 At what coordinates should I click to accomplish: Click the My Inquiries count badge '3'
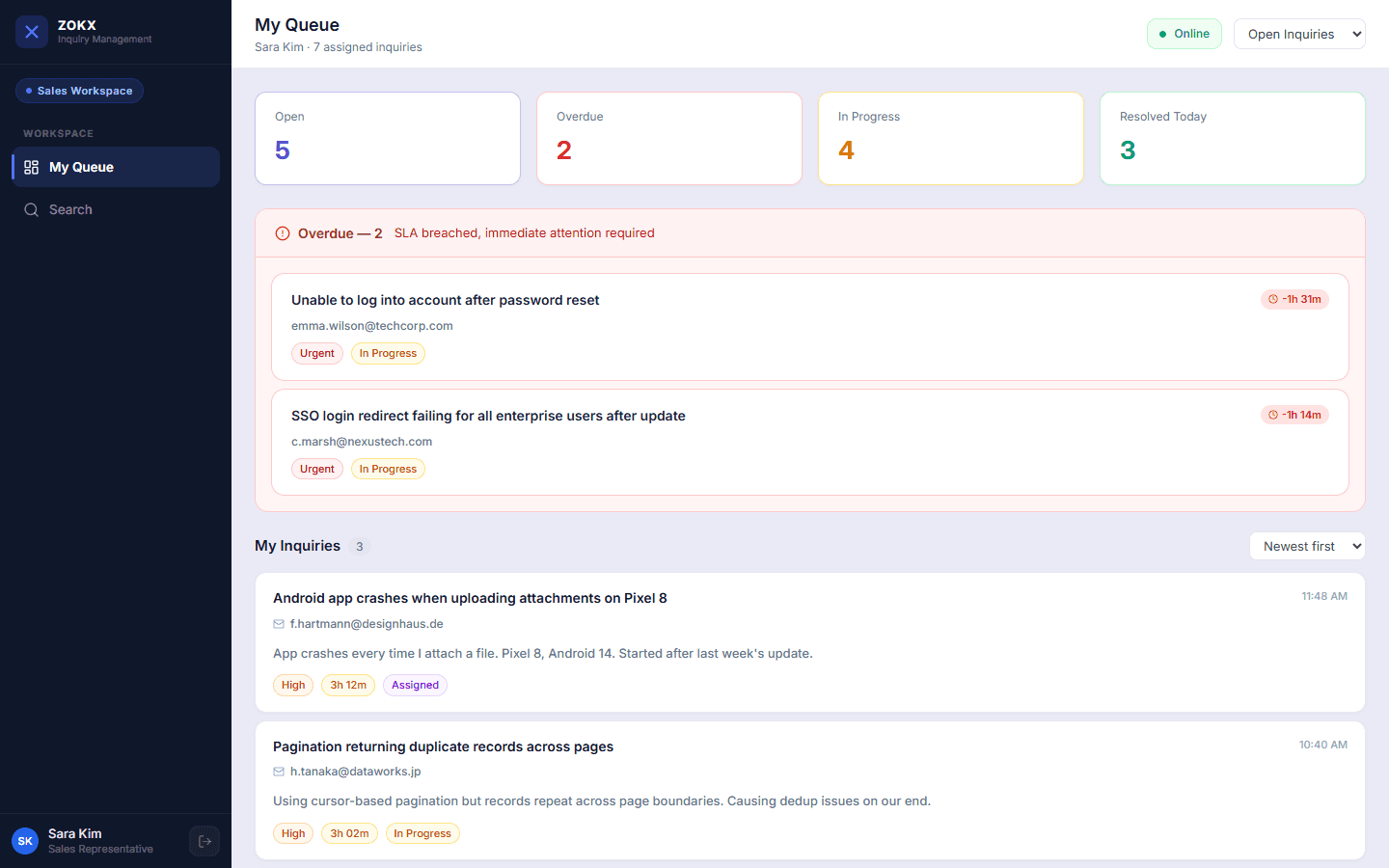[360, 546]
